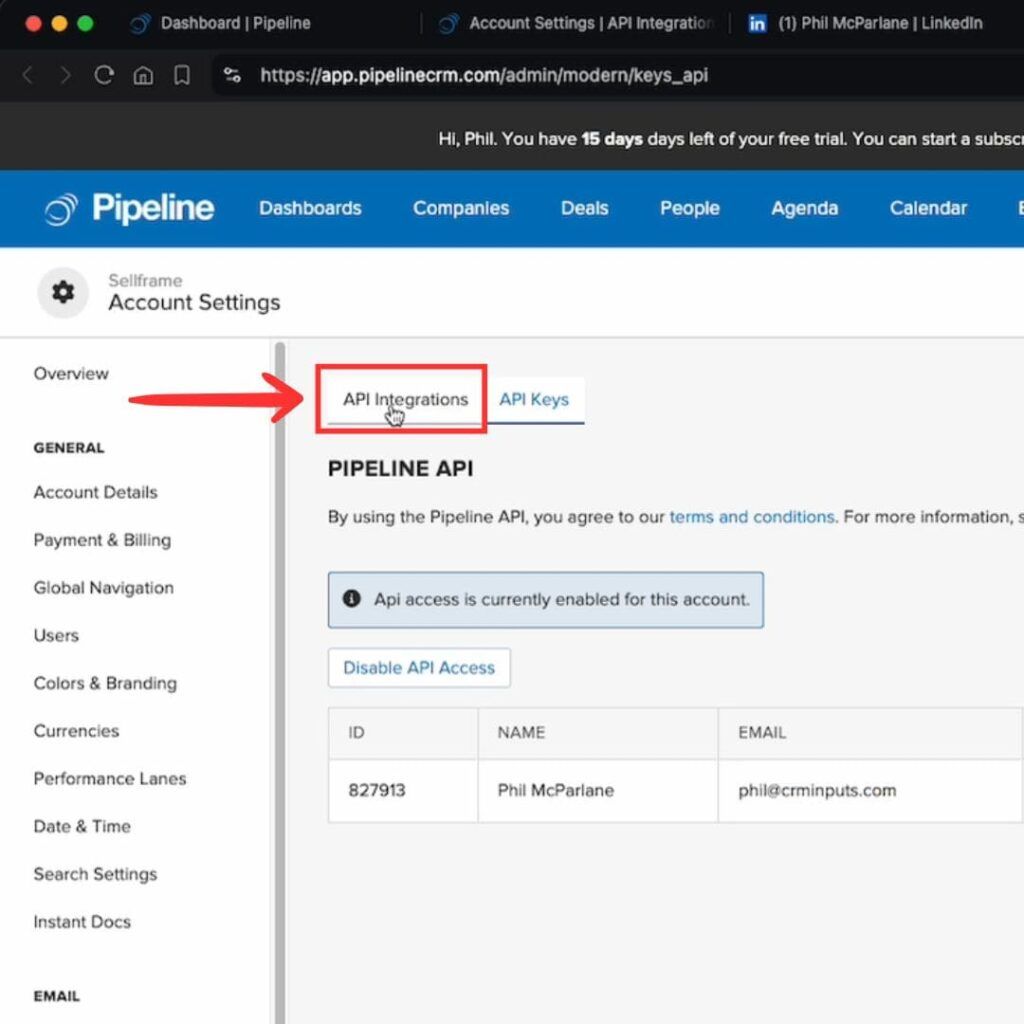This screenshot has height=1024, width=1024.
Task: Click the NAME column header
Action: tap(598, 733)
